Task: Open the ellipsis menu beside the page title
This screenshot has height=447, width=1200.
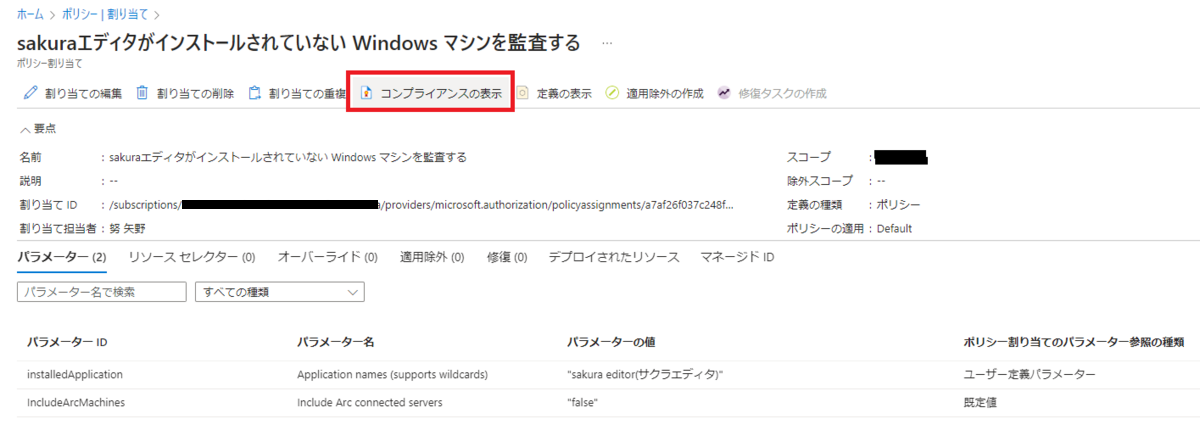Action: click(607, 43)
